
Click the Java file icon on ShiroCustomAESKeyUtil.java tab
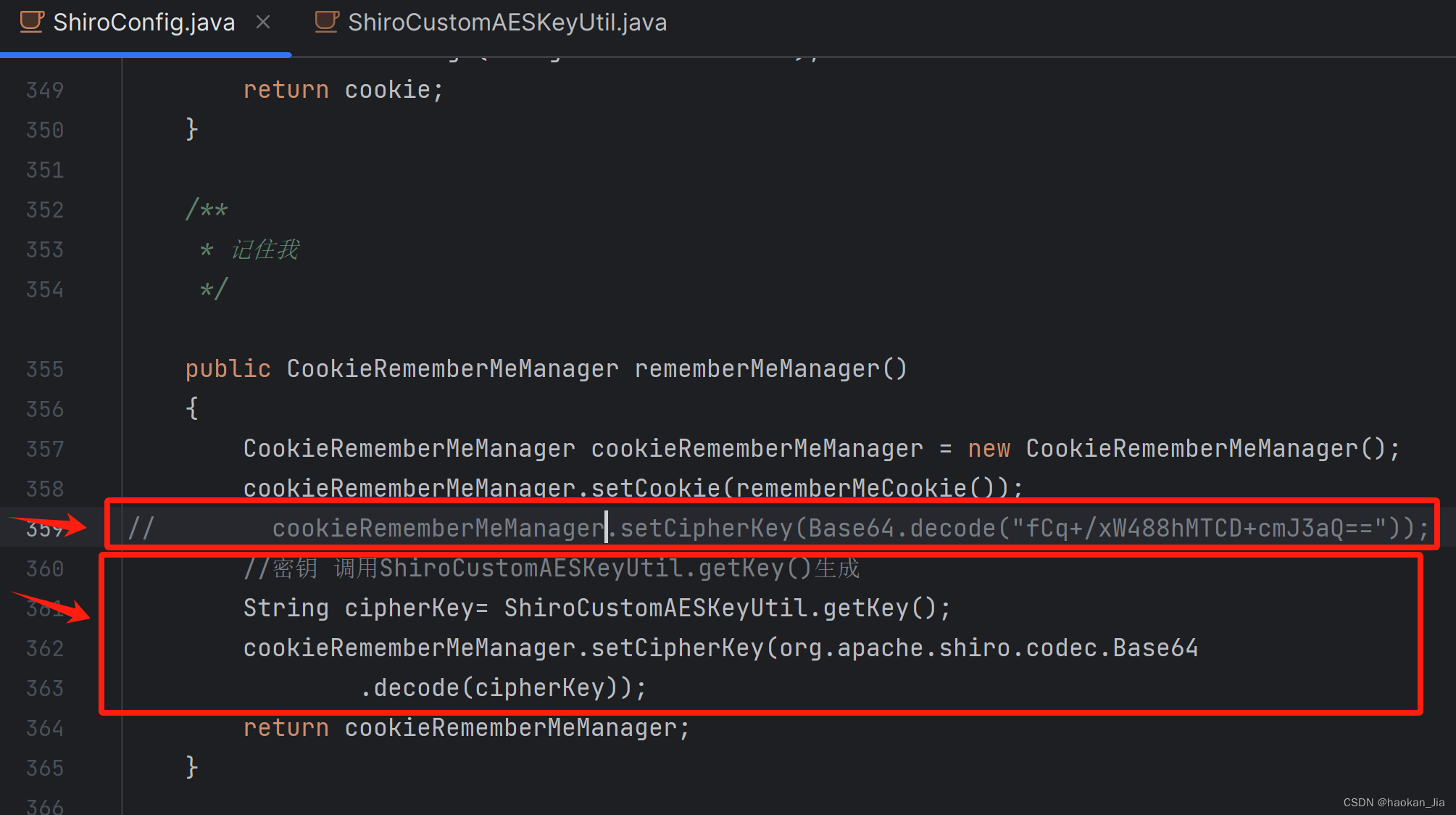[327, 22]
